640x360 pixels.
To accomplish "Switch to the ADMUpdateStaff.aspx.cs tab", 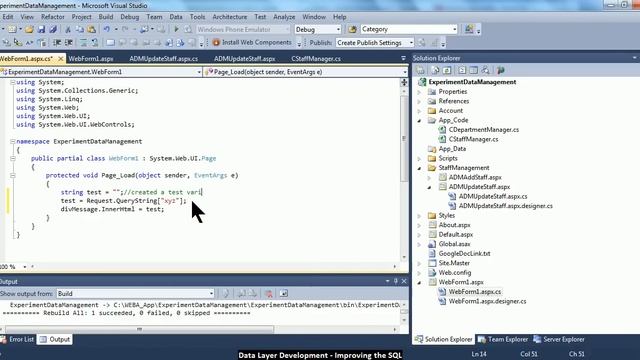I will click(164, 59).
